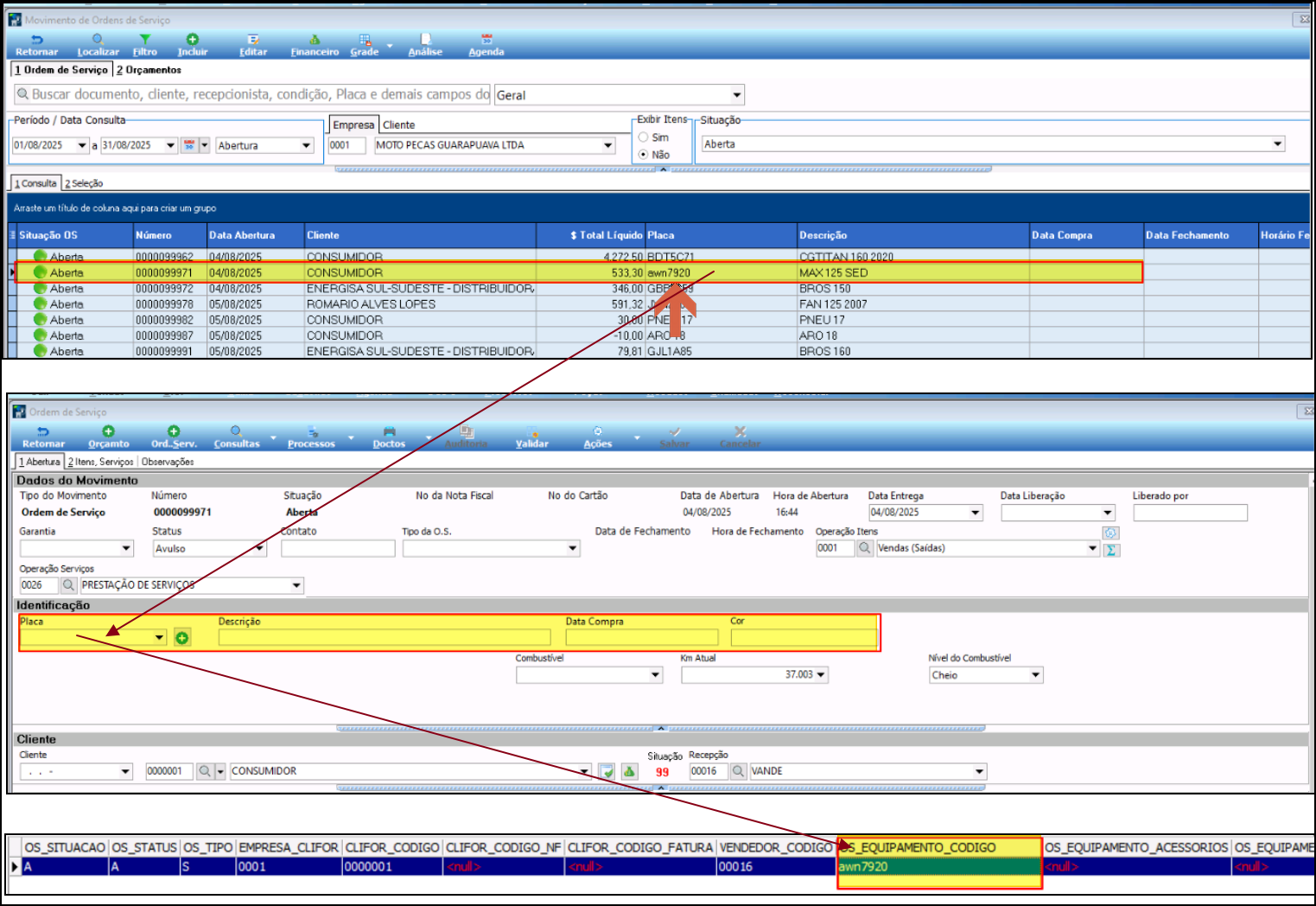This screenshot has width=1316, height=906.
Task: Click the Cancelar toolbar icon
Action: coord(741,431)
